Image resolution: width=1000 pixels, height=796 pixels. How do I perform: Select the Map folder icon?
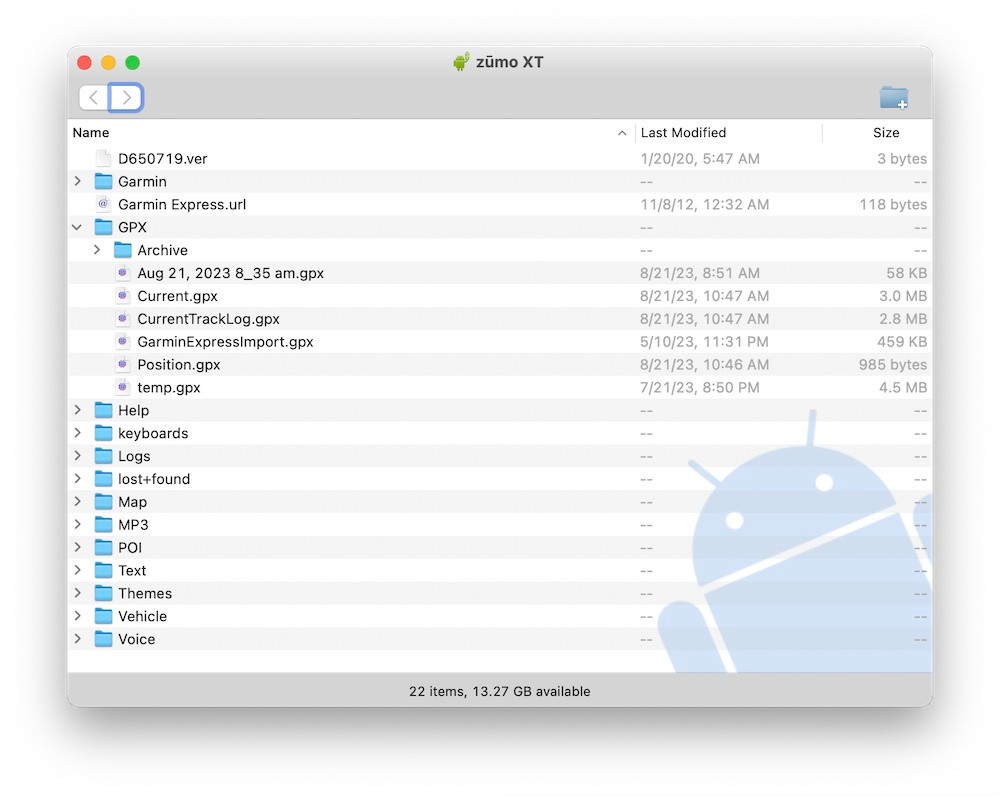coord(103,502)
